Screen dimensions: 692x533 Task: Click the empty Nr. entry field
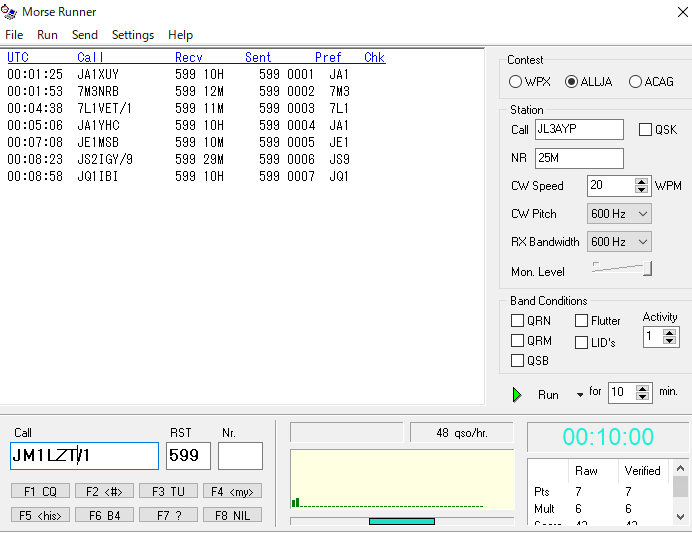[240, 456]
